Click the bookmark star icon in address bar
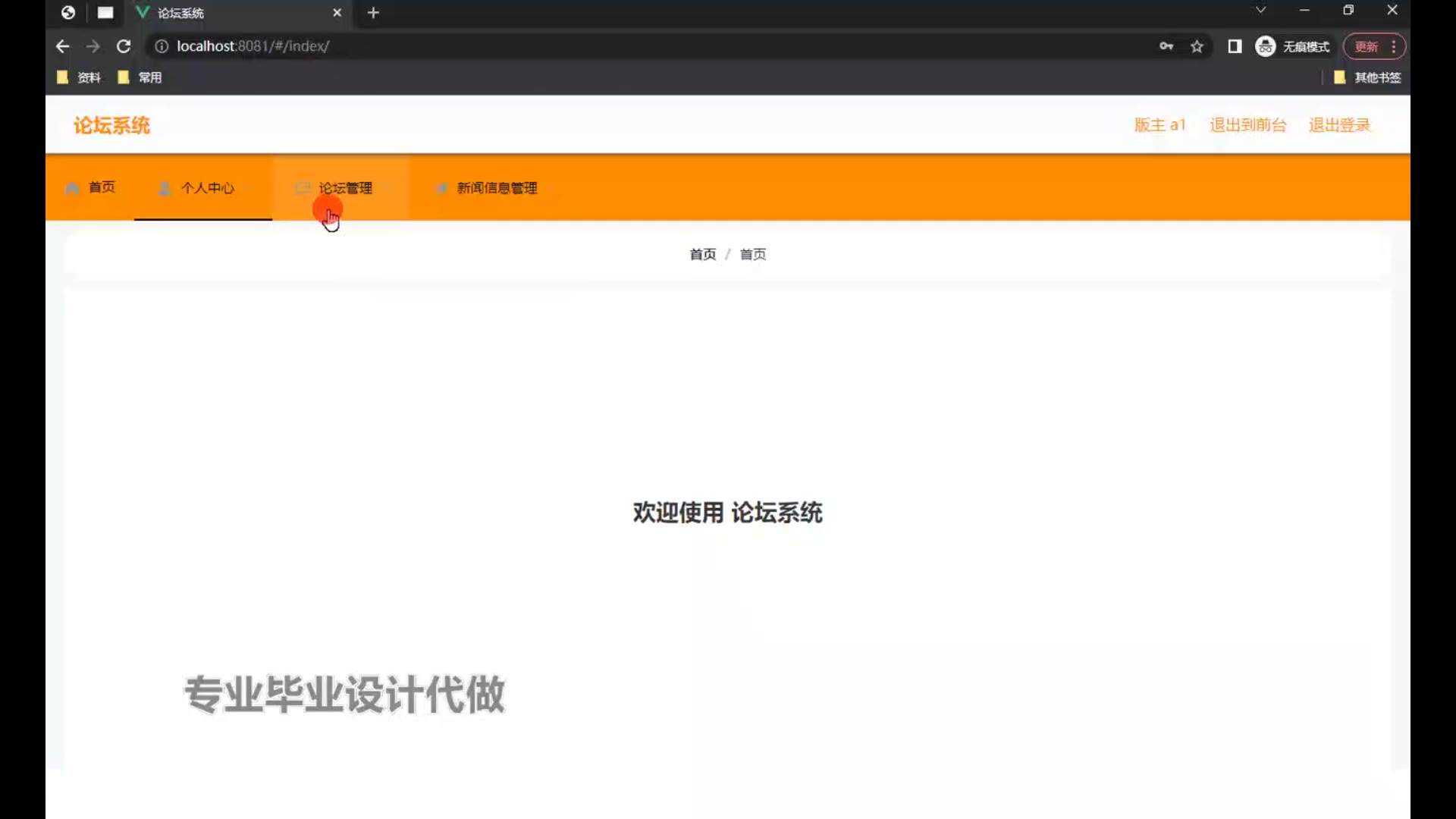Viewport: 1456px width, 819px height. [x=1197, y=46]
